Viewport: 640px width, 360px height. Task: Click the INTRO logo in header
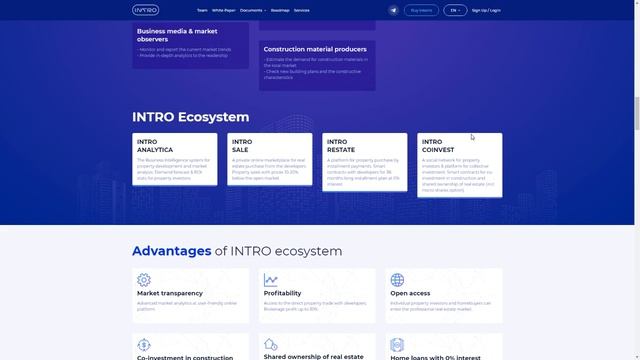145,10
